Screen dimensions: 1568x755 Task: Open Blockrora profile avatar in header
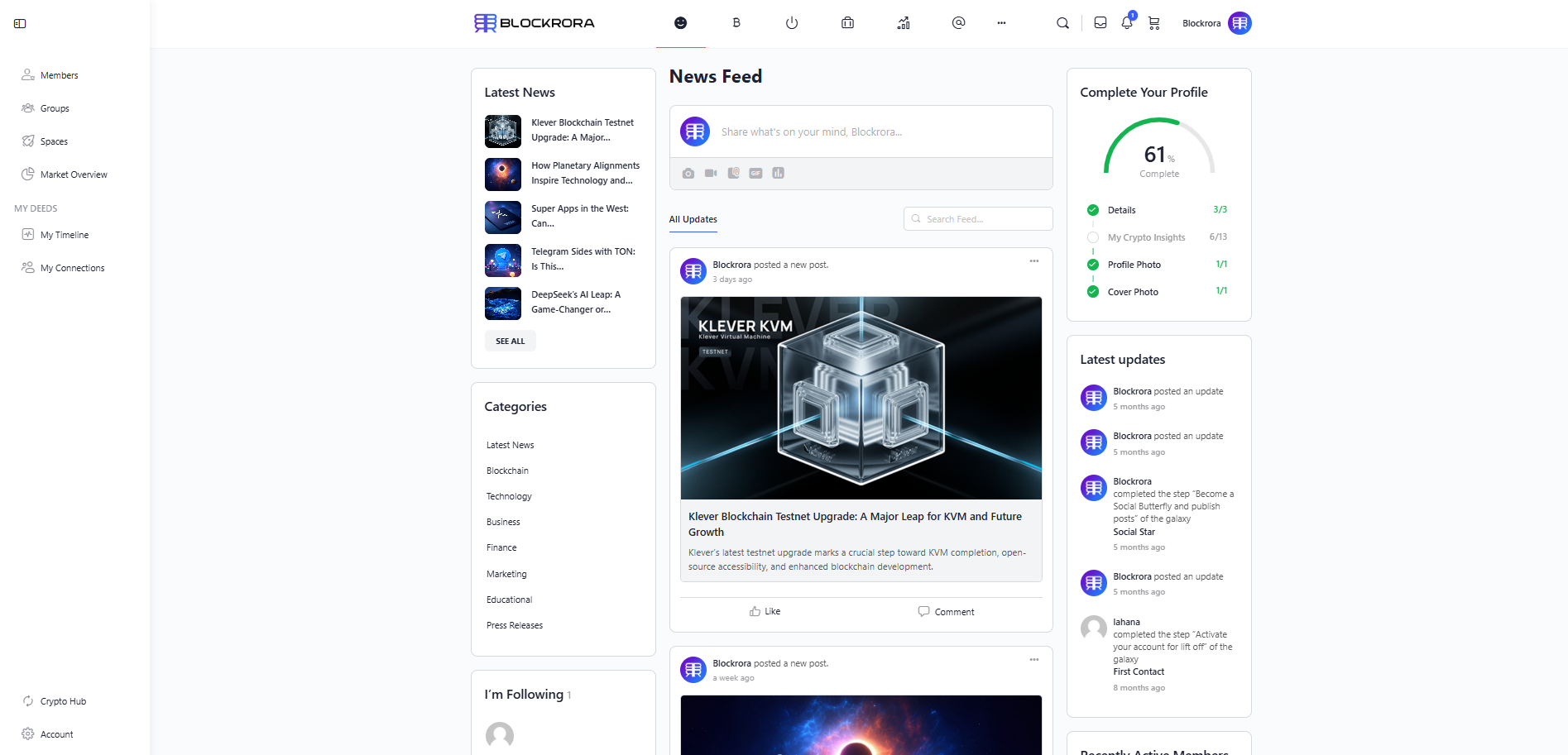[x=1239, y=23]
